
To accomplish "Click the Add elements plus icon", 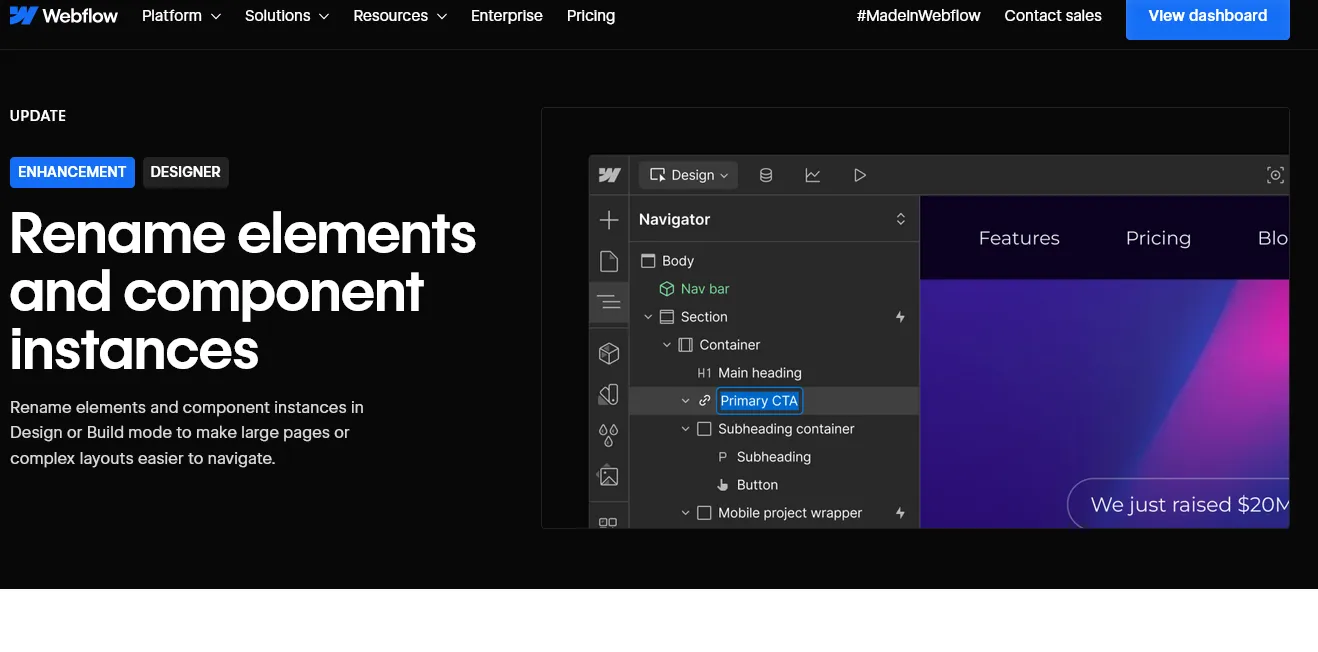I will [x=609, y=220].
